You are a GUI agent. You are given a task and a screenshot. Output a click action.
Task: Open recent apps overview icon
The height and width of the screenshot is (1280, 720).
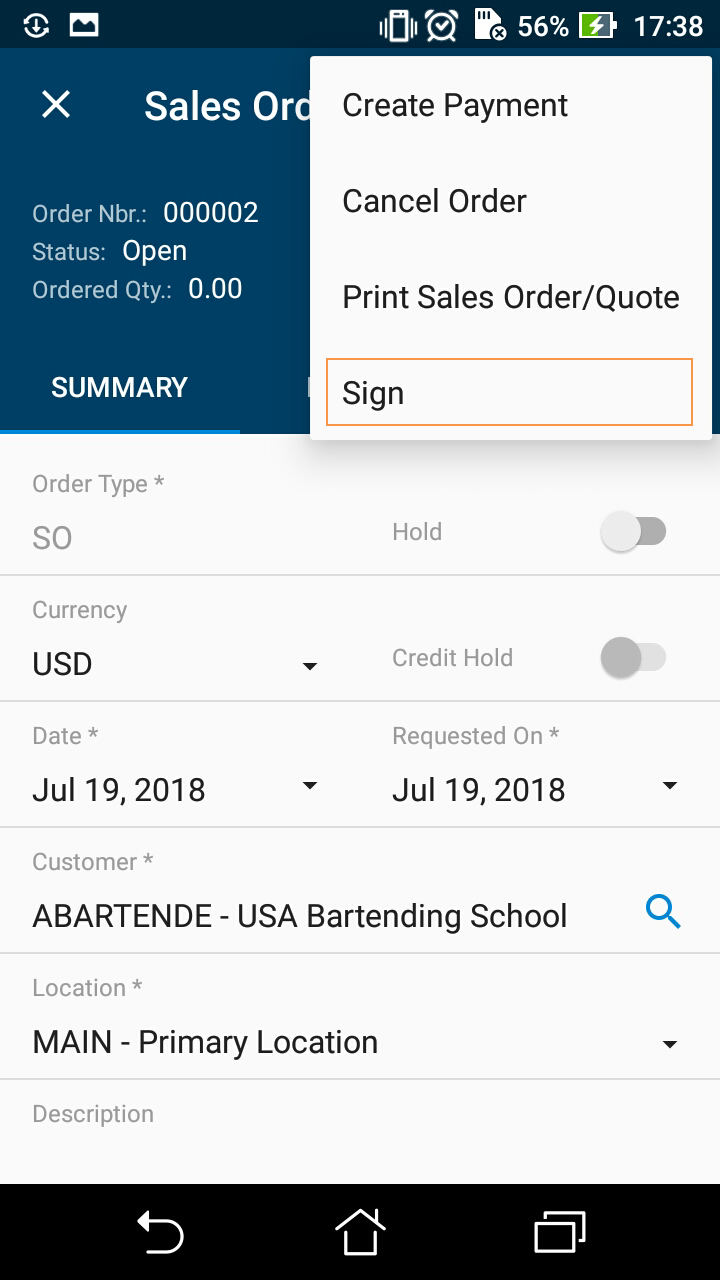[559, 1231]
